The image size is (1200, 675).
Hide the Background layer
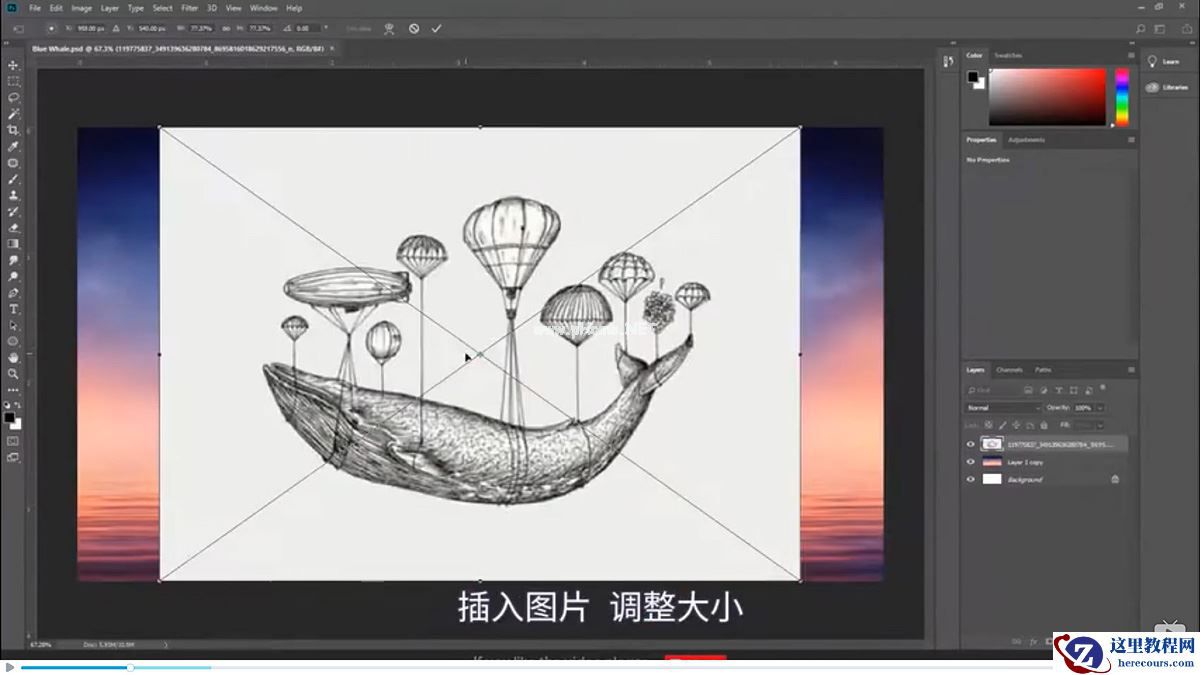(x=971, y=479)
